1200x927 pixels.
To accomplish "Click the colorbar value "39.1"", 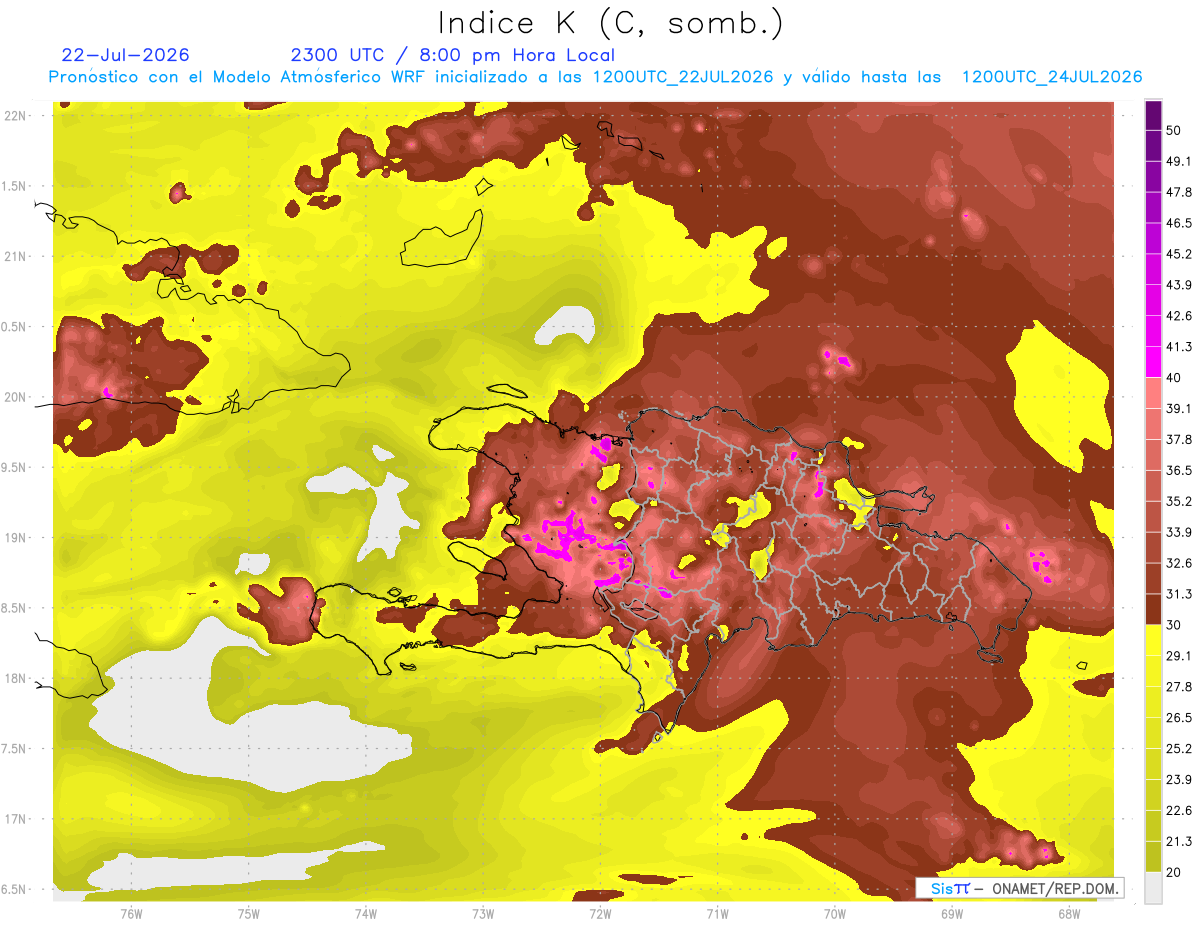I will pyautogui.click(x=1178, y=408).
